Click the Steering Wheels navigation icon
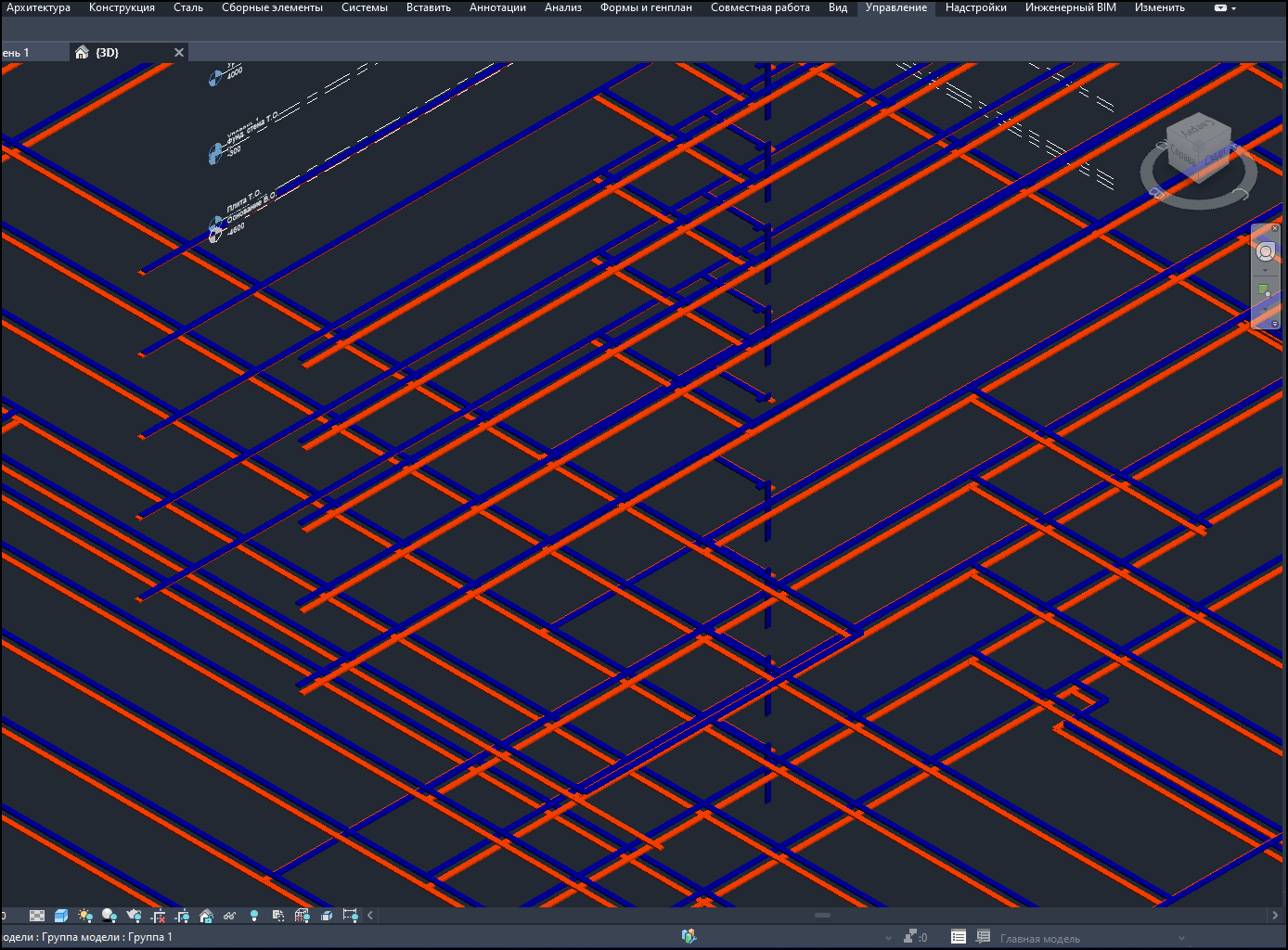The image size is (1288, 950). 1266,252
